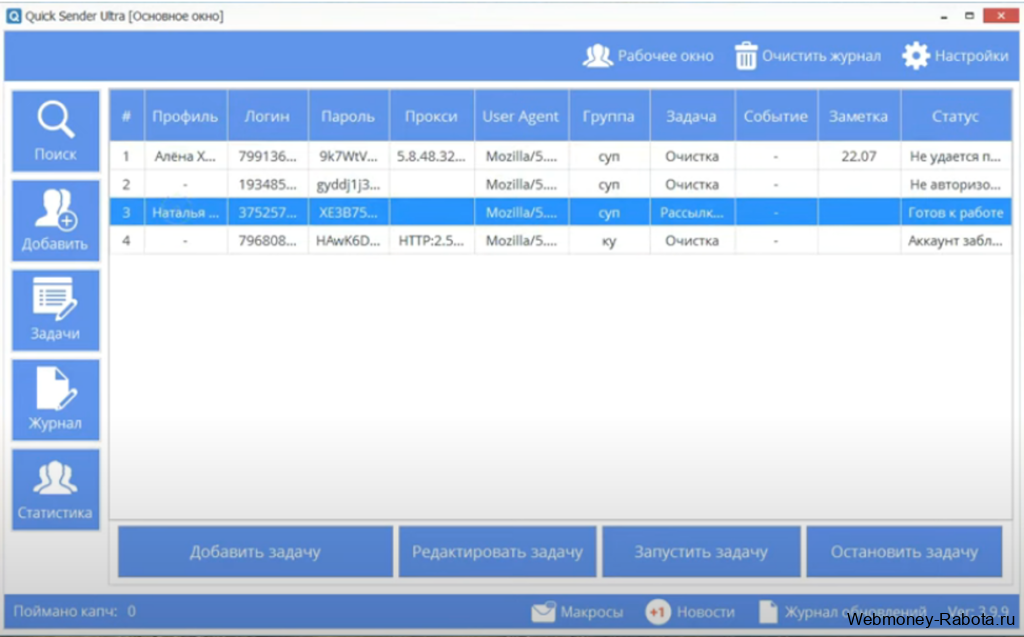Click password cell gyddj1j3...
This screenshot has width=1024, height=637.
tap(348, 184)
